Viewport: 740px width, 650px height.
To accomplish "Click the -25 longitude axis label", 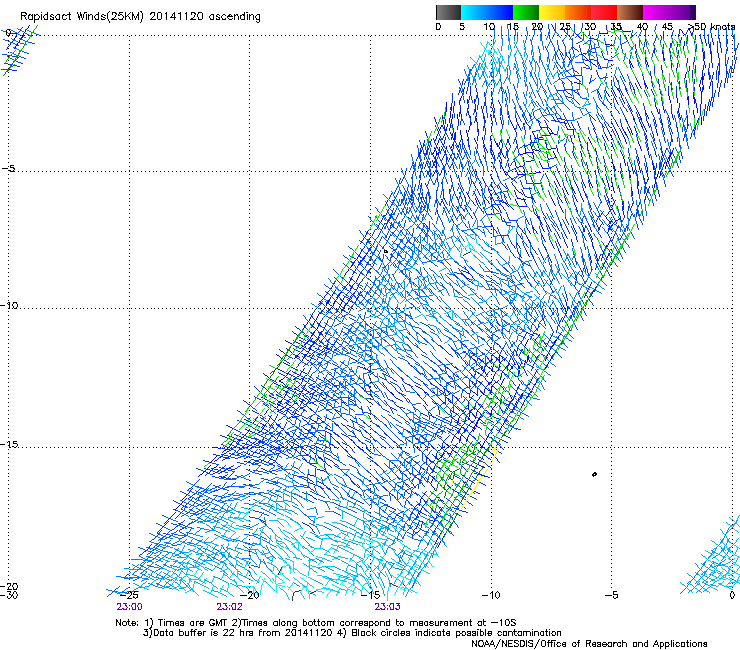I will [x=129, y=595].
